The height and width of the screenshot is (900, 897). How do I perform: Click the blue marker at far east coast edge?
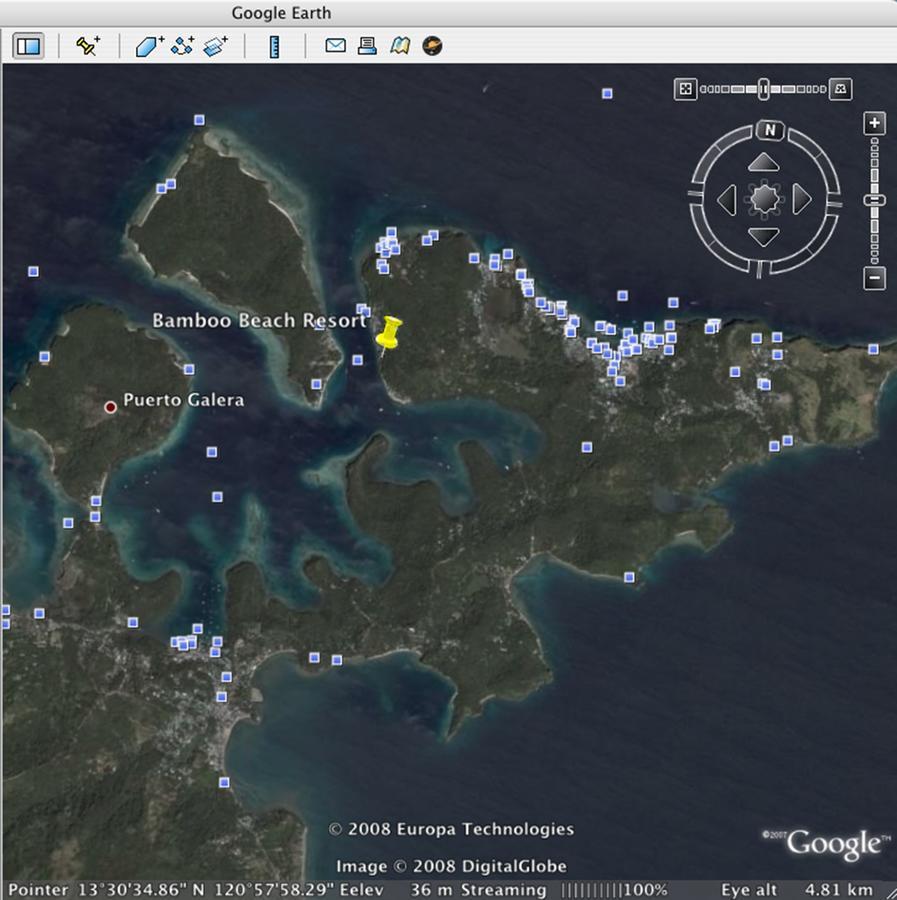(x=873, y=349)
